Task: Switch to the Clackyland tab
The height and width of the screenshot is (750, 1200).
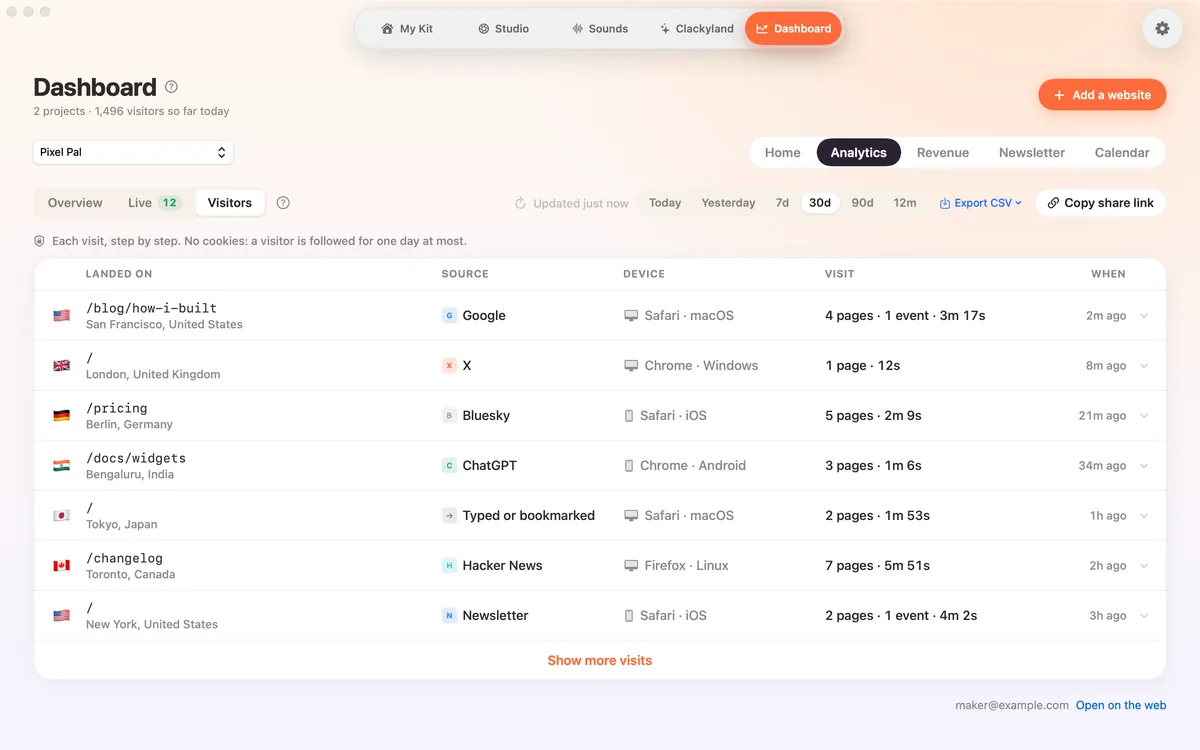Action: tap(696, 29)
